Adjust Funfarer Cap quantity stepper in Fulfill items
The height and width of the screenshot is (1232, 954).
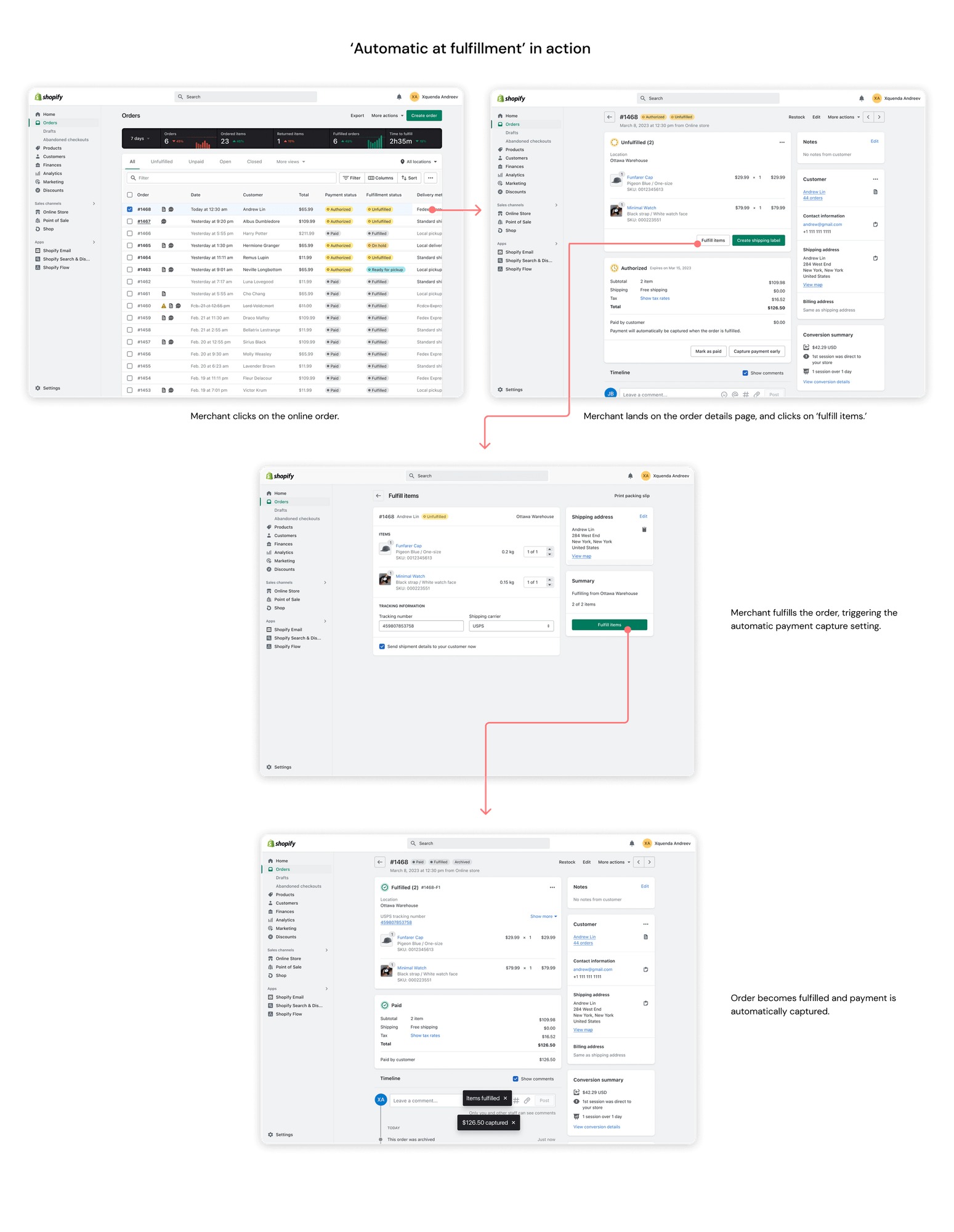(550, 552)
